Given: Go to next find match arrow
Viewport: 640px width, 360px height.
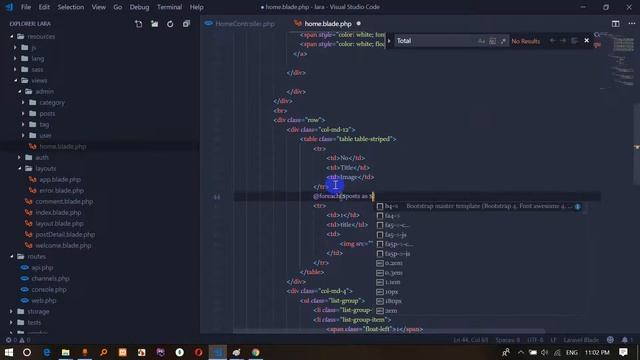Looking at the screenshot, I should pos(563,40).
